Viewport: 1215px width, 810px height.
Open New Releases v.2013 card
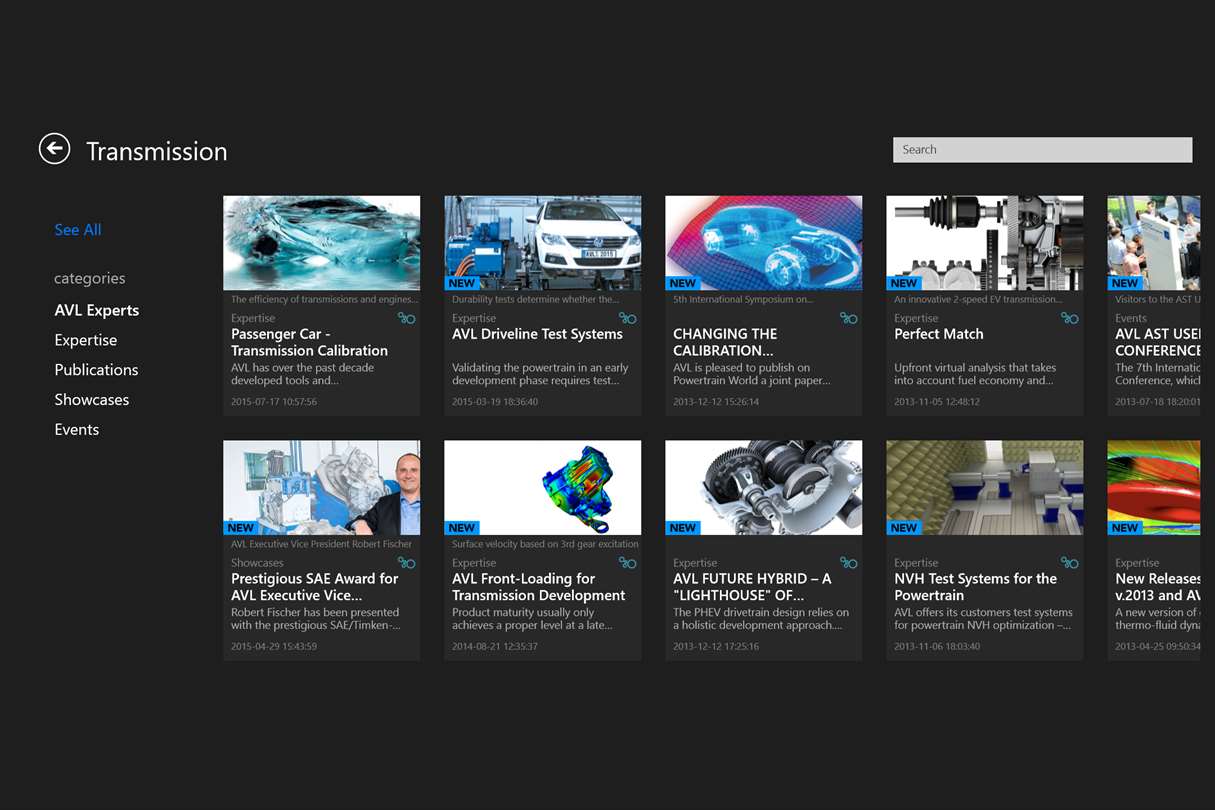[1154, 551]
